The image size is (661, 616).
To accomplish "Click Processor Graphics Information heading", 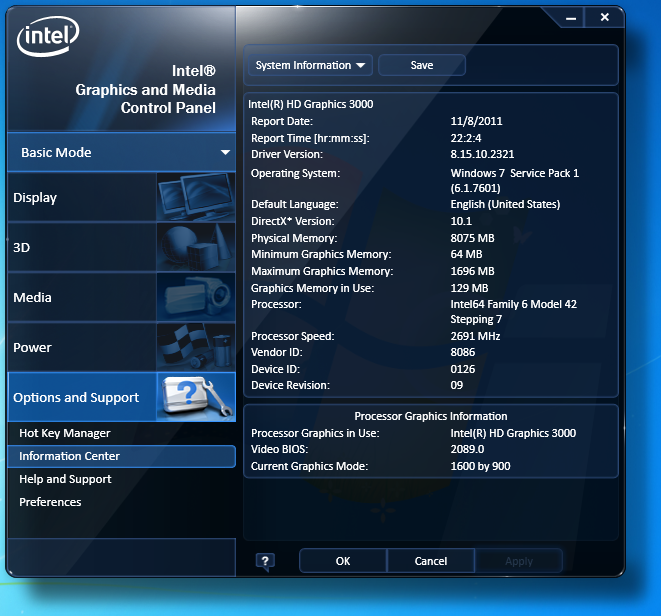I will tap(431, 416).
